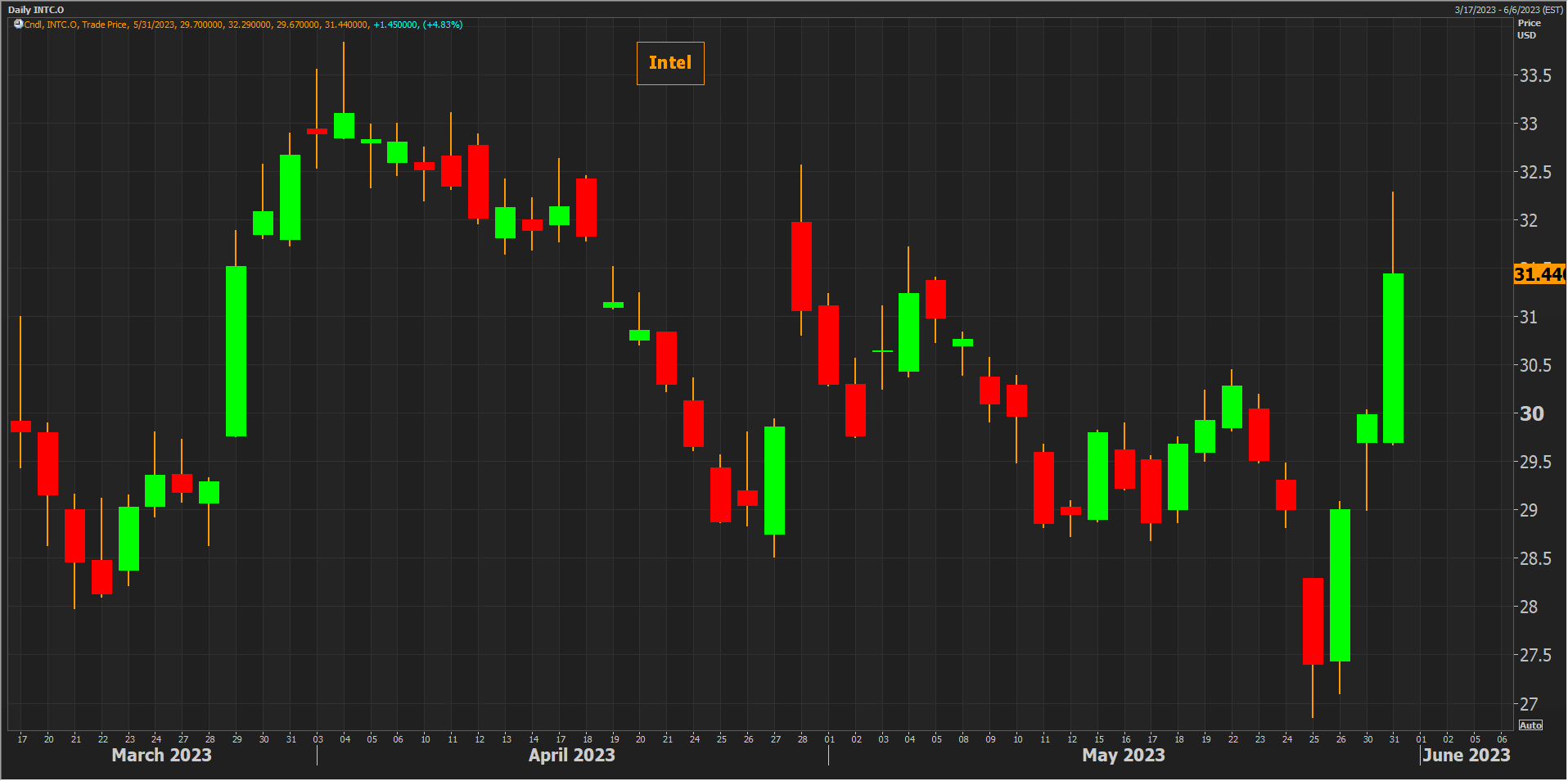Click the Daily INTC.O chart title

coord(36,10)
